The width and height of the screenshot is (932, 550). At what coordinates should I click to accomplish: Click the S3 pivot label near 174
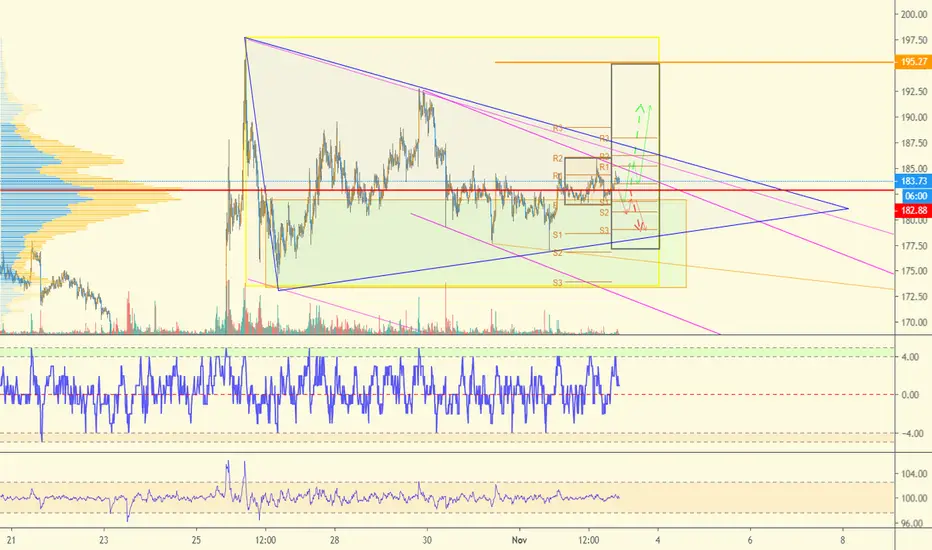pos(557,283)
